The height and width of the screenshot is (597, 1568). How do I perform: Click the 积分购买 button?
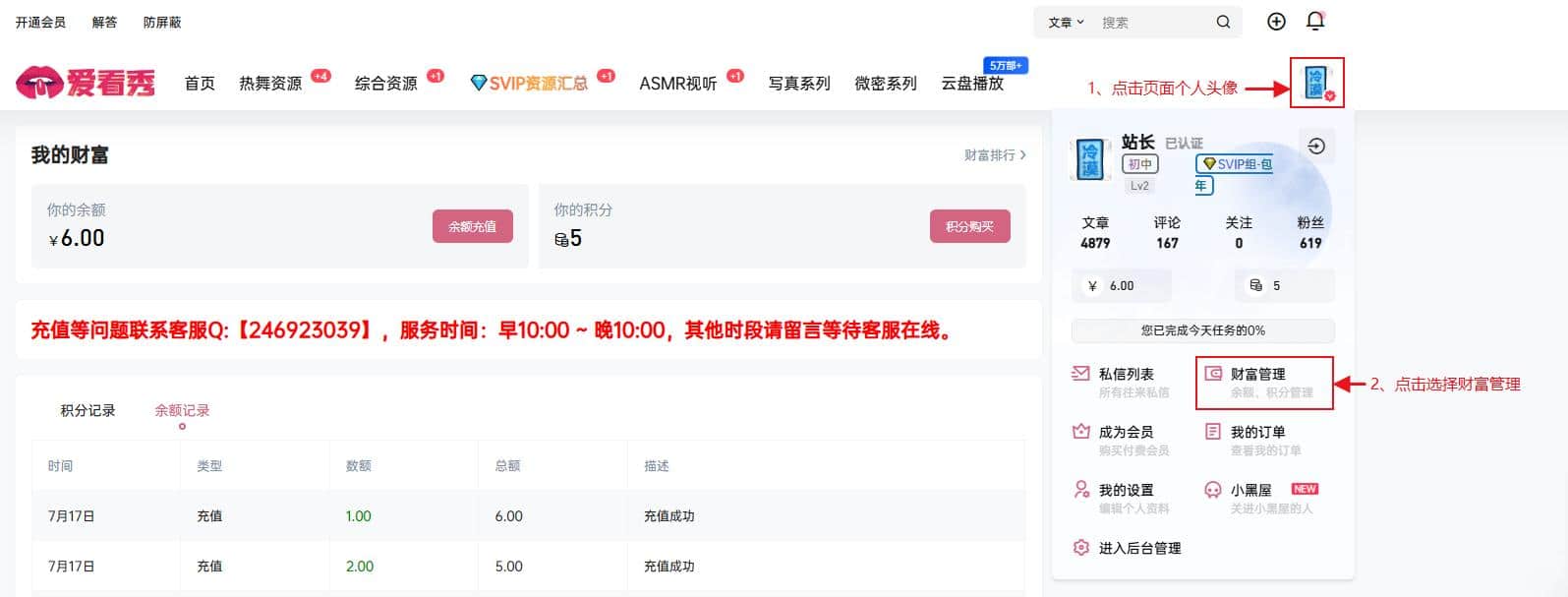click(970, 226)
